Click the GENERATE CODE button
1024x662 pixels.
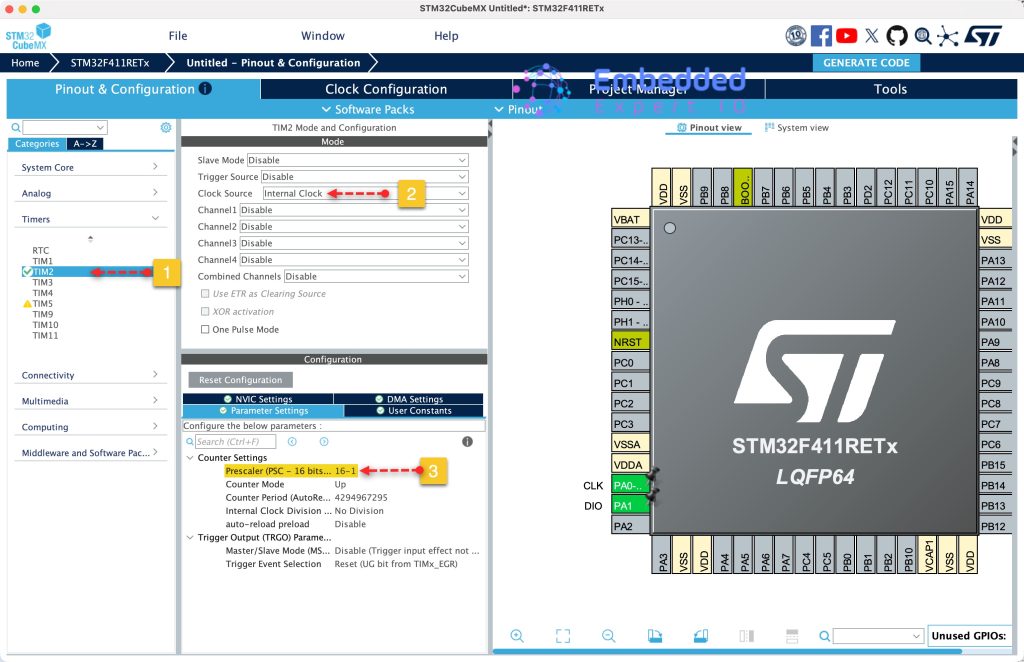866,62
